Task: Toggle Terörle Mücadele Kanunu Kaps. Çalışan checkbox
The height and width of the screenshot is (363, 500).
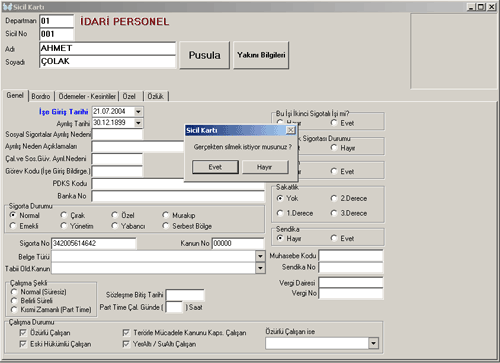Action: point(126,333)
